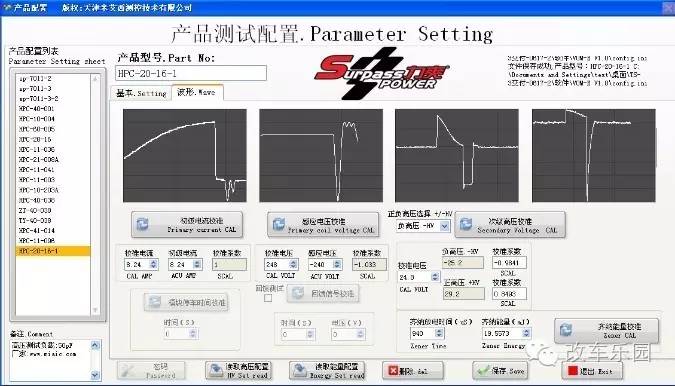Image resolution: width=675 pixels, height=386 pixels.
Task: Click the Comment box scroll-up arrow
Action: point(95,345)
